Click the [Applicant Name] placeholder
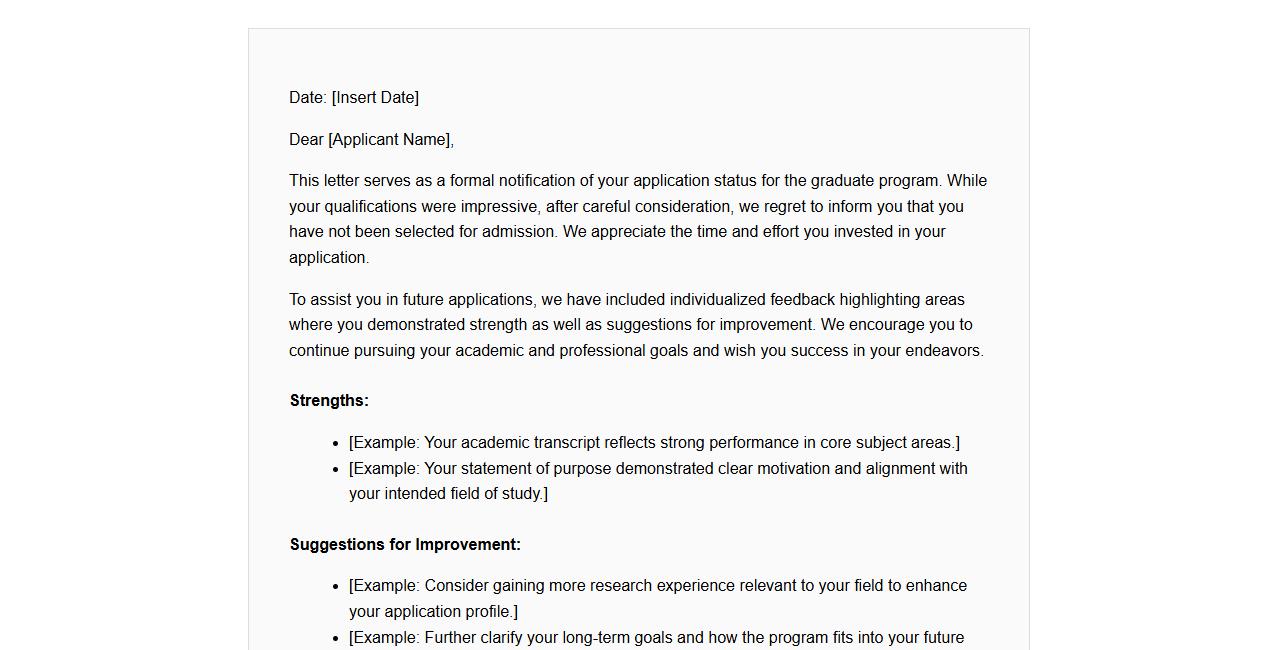 coord(390,140)
